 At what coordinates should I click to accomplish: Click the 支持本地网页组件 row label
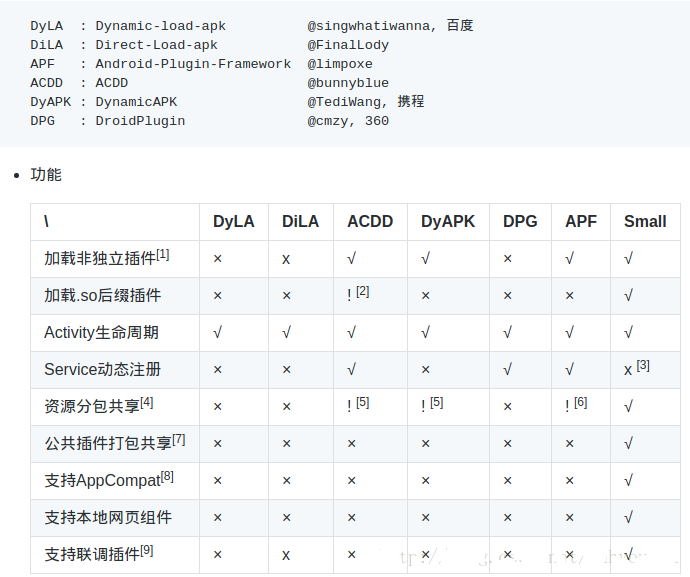click(108, 517)
